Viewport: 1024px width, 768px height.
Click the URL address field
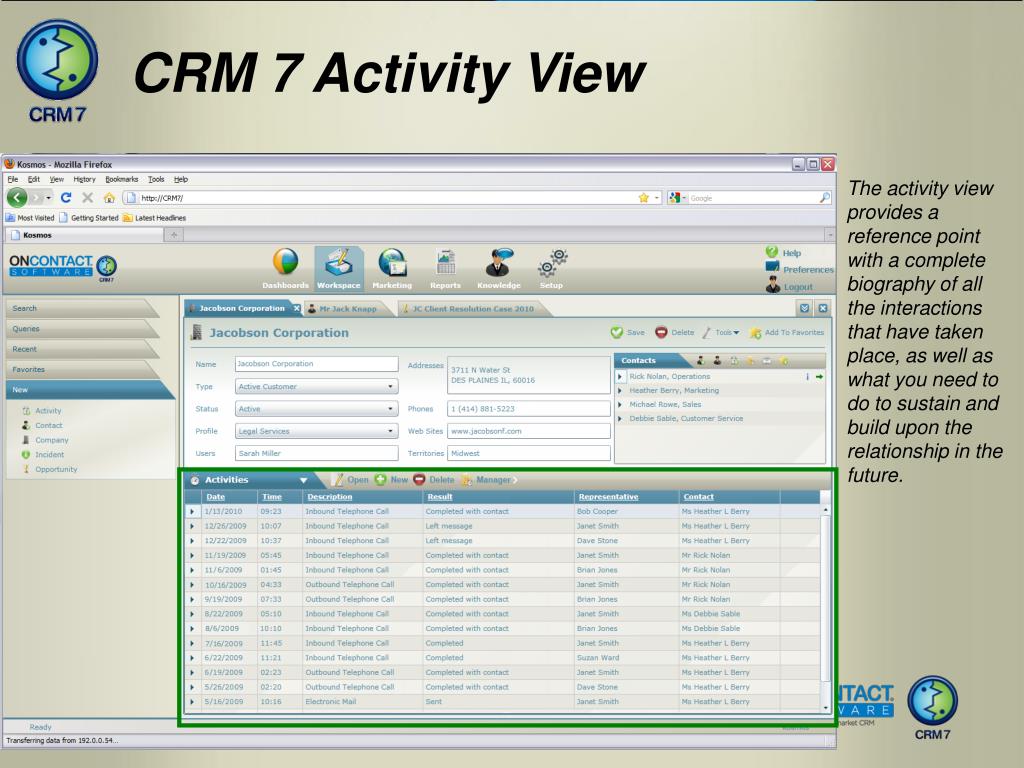point(385,198)
